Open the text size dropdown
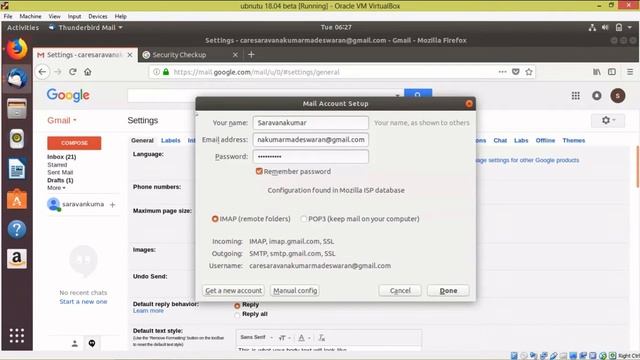Image resolution: width=640 pixels, height=360 pixels. [x=284, y=338]
